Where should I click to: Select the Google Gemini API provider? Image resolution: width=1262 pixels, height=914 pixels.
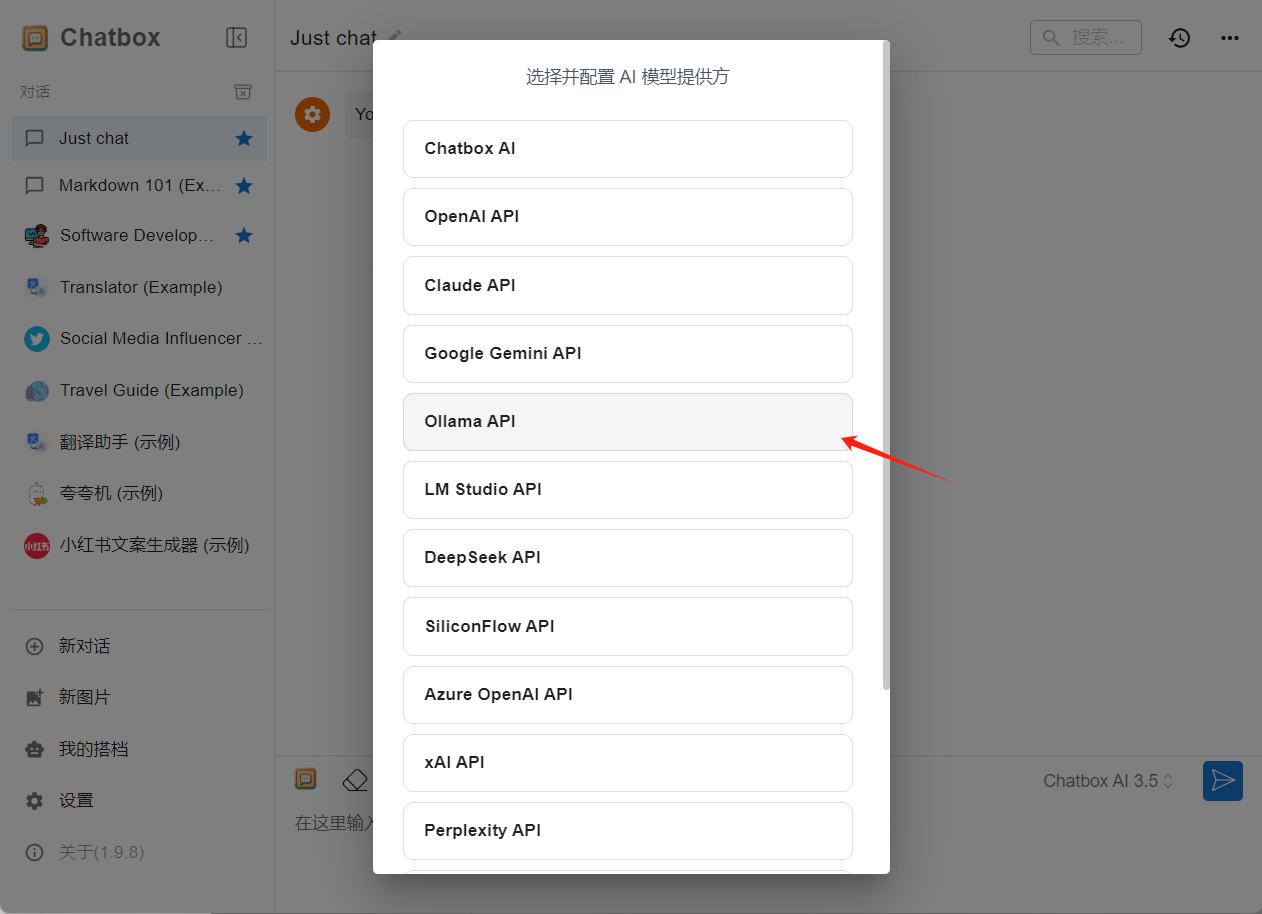[628, 353]
